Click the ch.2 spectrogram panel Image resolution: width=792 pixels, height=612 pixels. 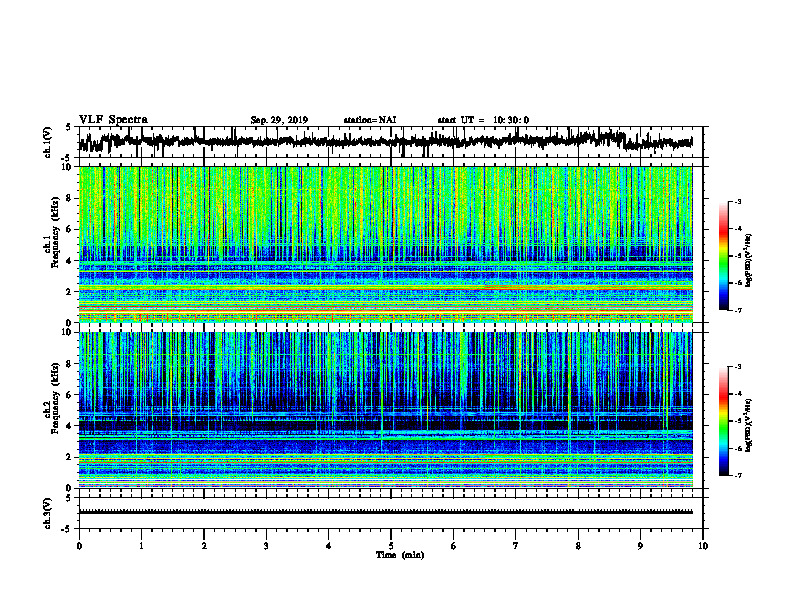pos(385,410)
